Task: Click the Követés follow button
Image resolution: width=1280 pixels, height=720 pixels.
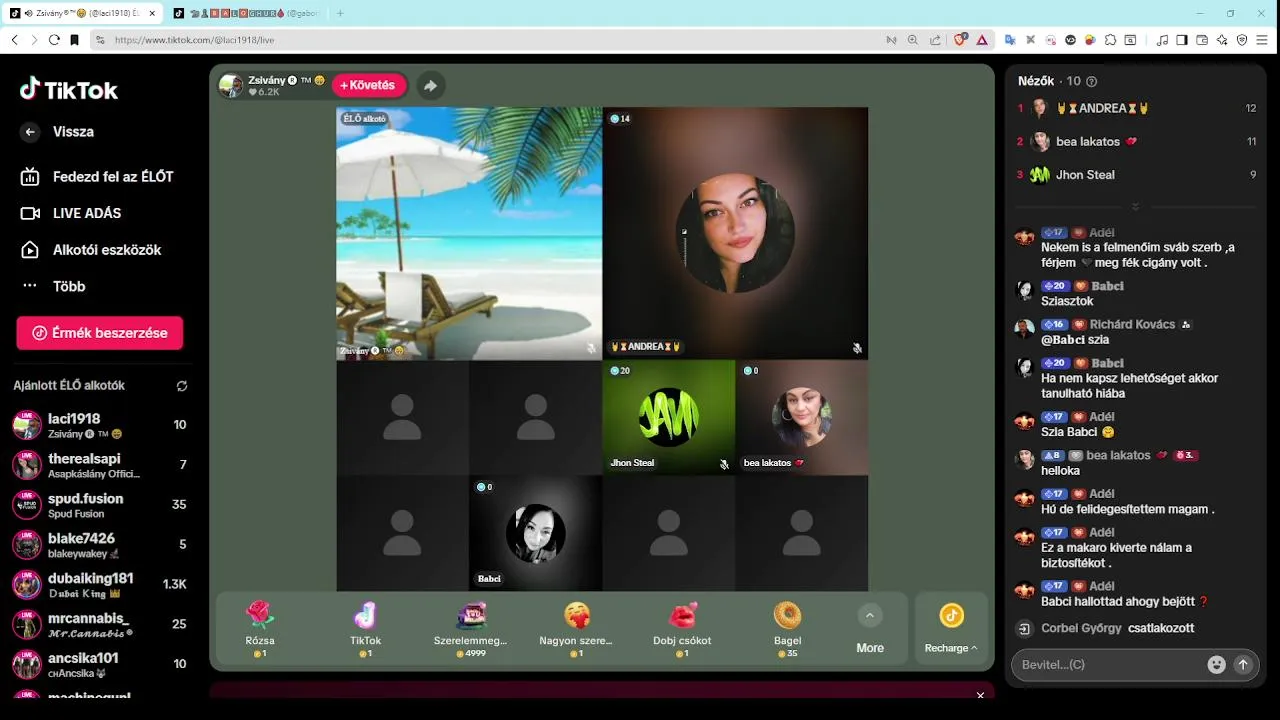Action: 369,86
